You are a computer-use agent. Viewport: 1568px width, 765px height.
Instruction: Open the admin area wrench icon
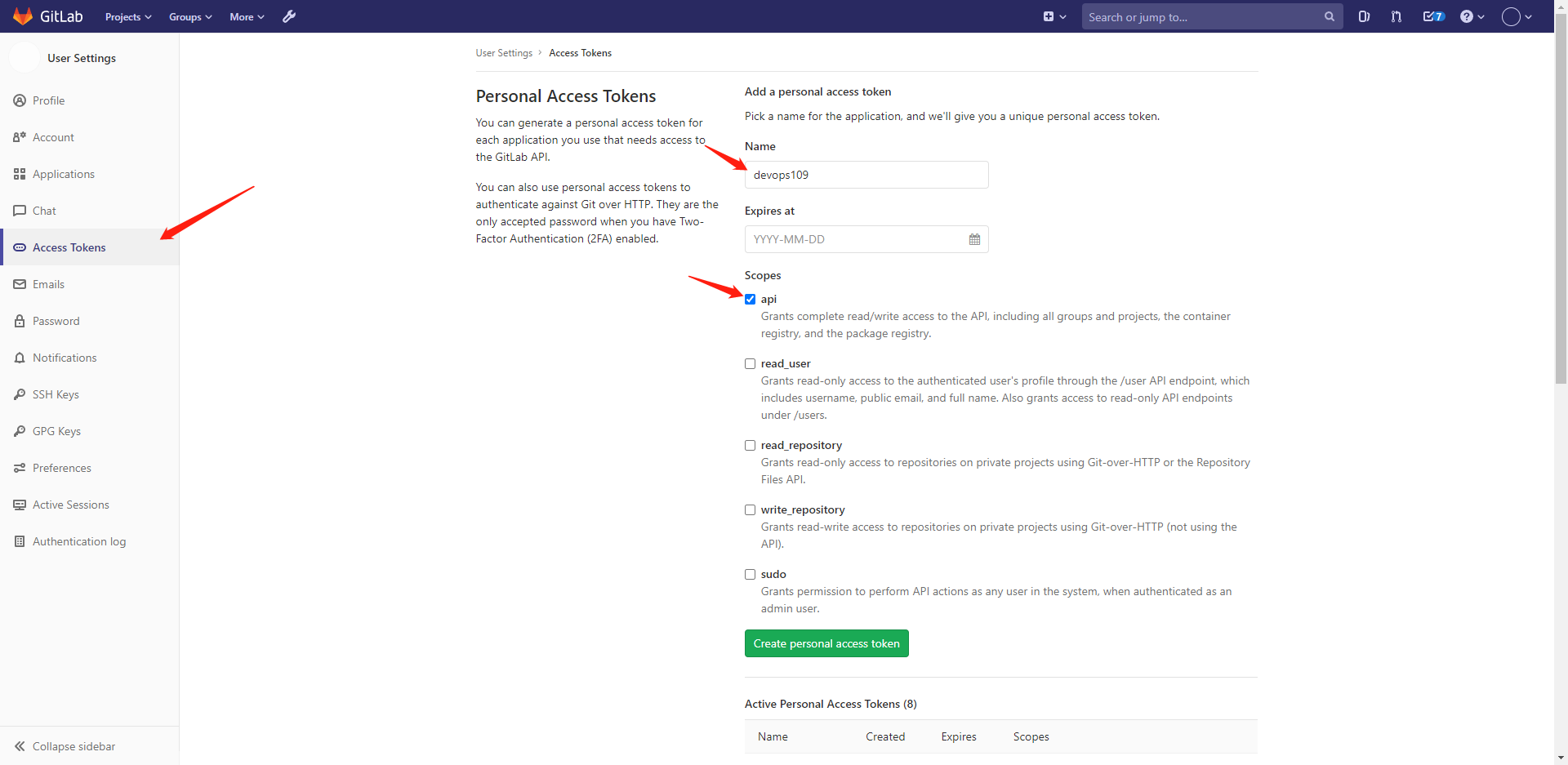click(x=289, y=16)
